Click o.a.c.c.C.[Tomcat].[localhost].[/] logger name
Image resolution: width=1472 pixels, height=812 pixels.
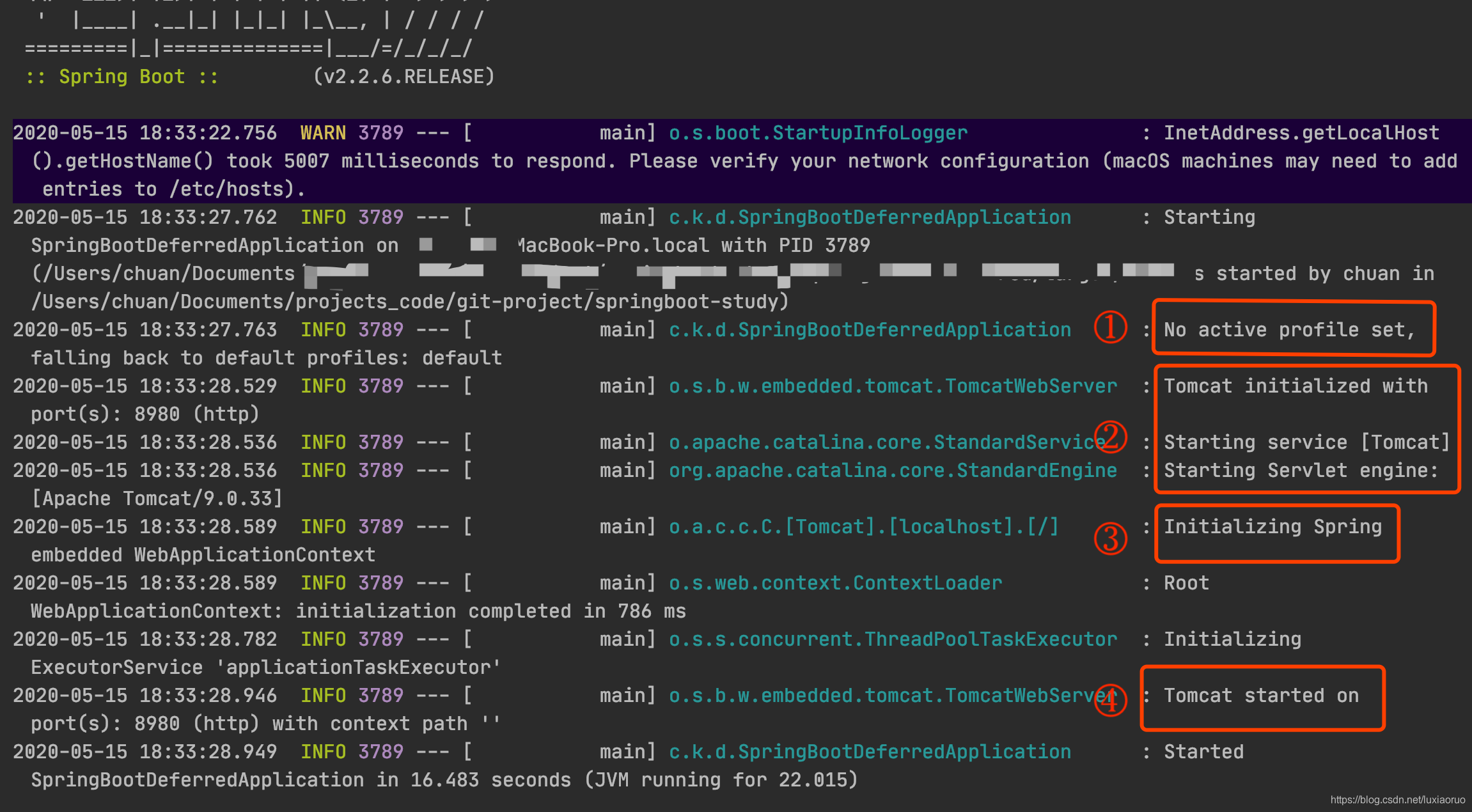coord(863,527)
